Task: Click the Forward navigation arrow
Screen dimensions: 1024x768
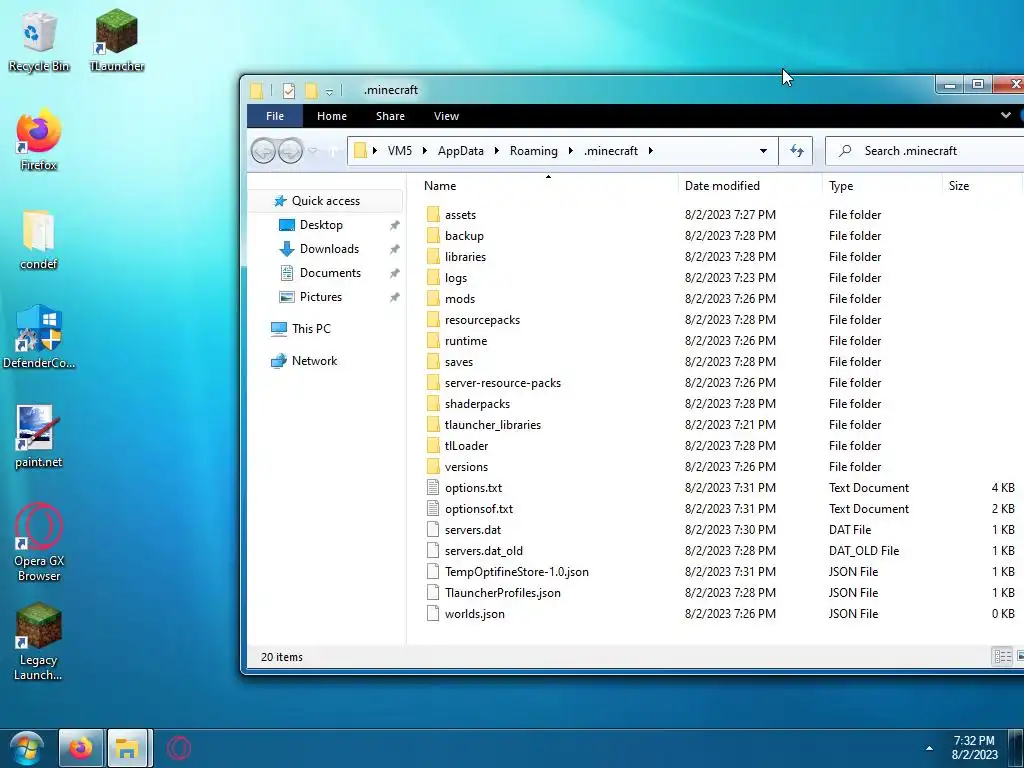Action: pos(291,151)
